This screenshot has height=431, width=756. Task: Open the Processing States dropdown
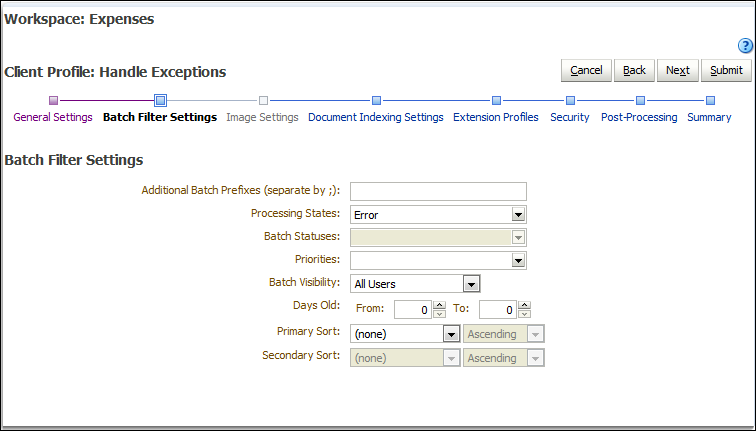[518, 215]
